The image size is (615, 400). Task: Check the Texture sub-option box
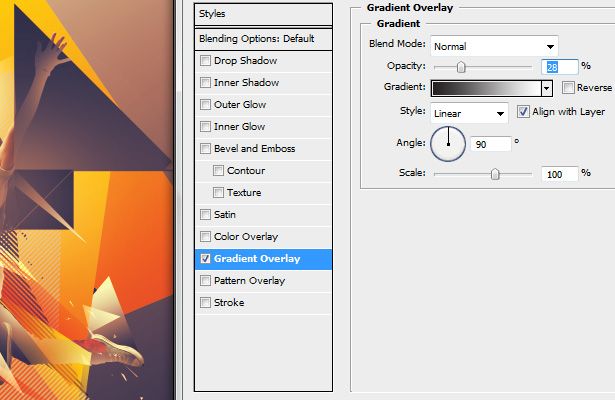218,192
